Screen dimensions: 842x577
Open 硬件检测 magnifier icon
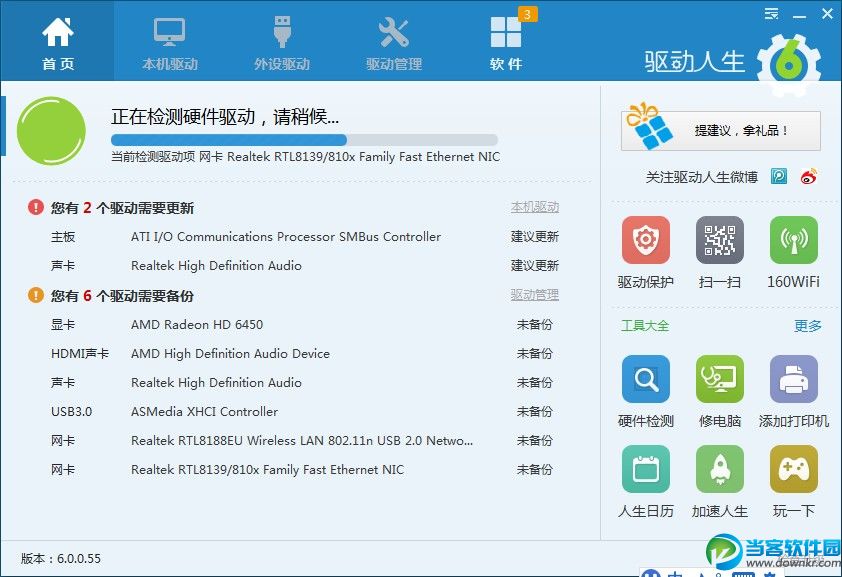point(645,379)
